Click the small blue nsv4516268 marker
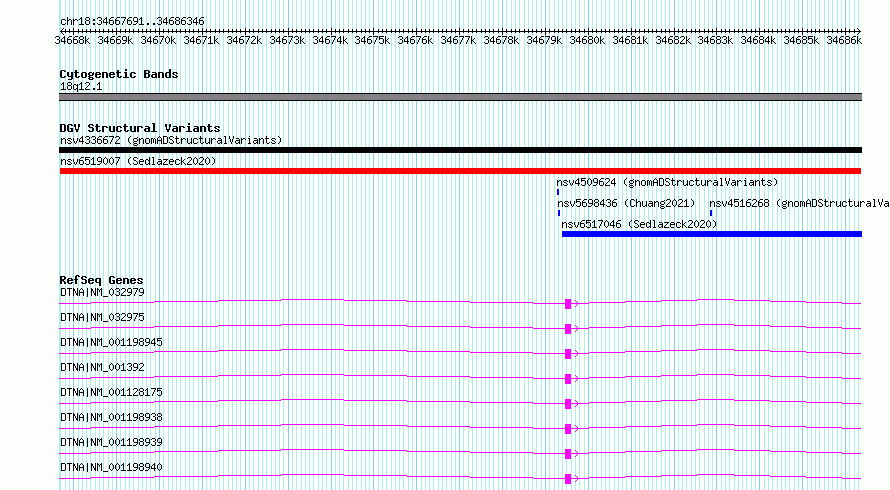890x490 pixels. click(x=711, y=213)
